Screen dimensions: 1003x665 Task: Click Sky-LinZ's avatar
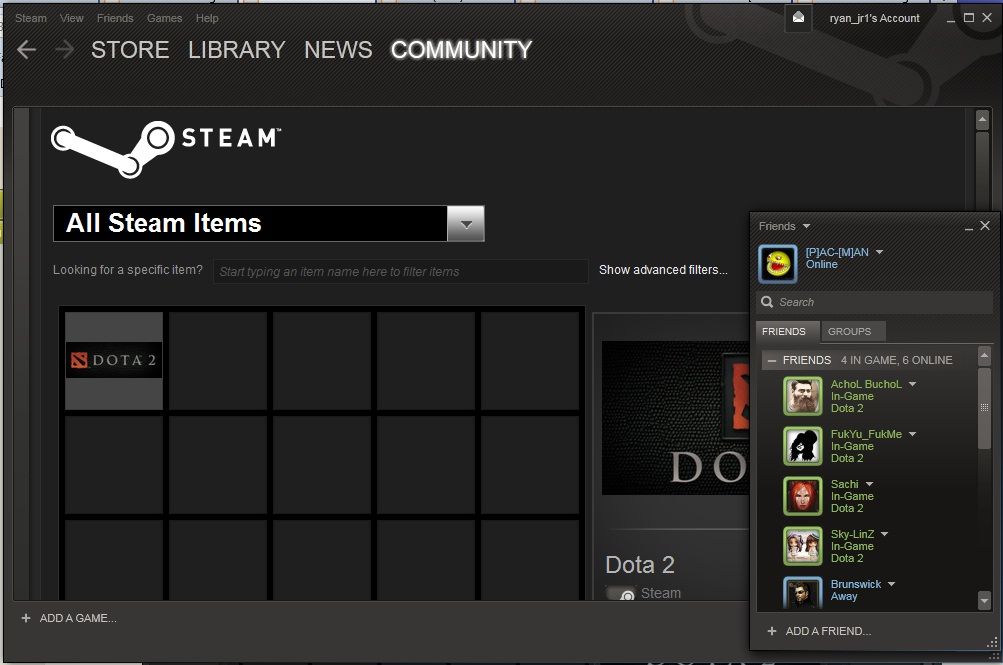tap(803, 545)
